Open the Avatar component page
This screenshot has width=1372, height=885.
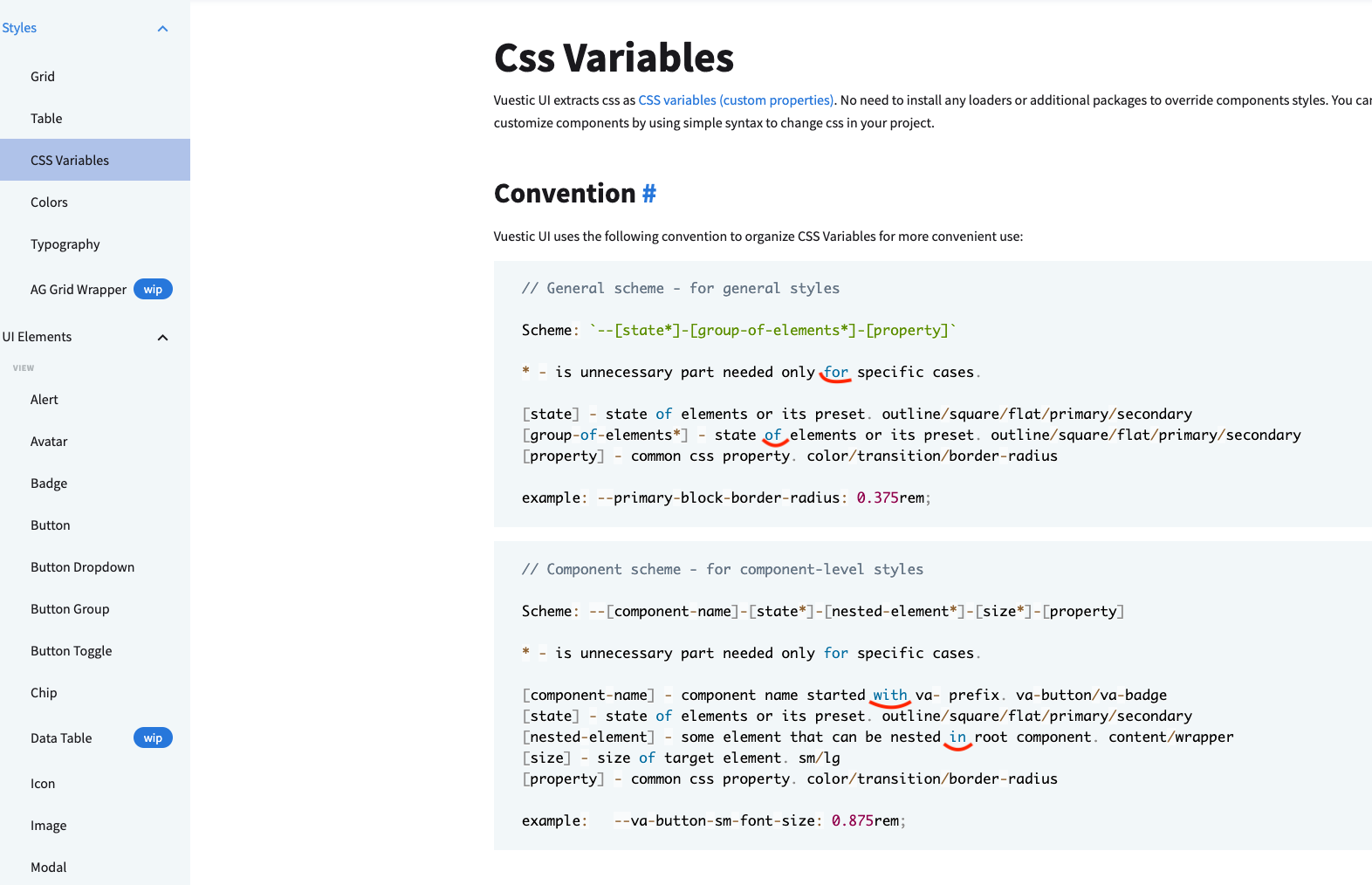coord(48,441)
